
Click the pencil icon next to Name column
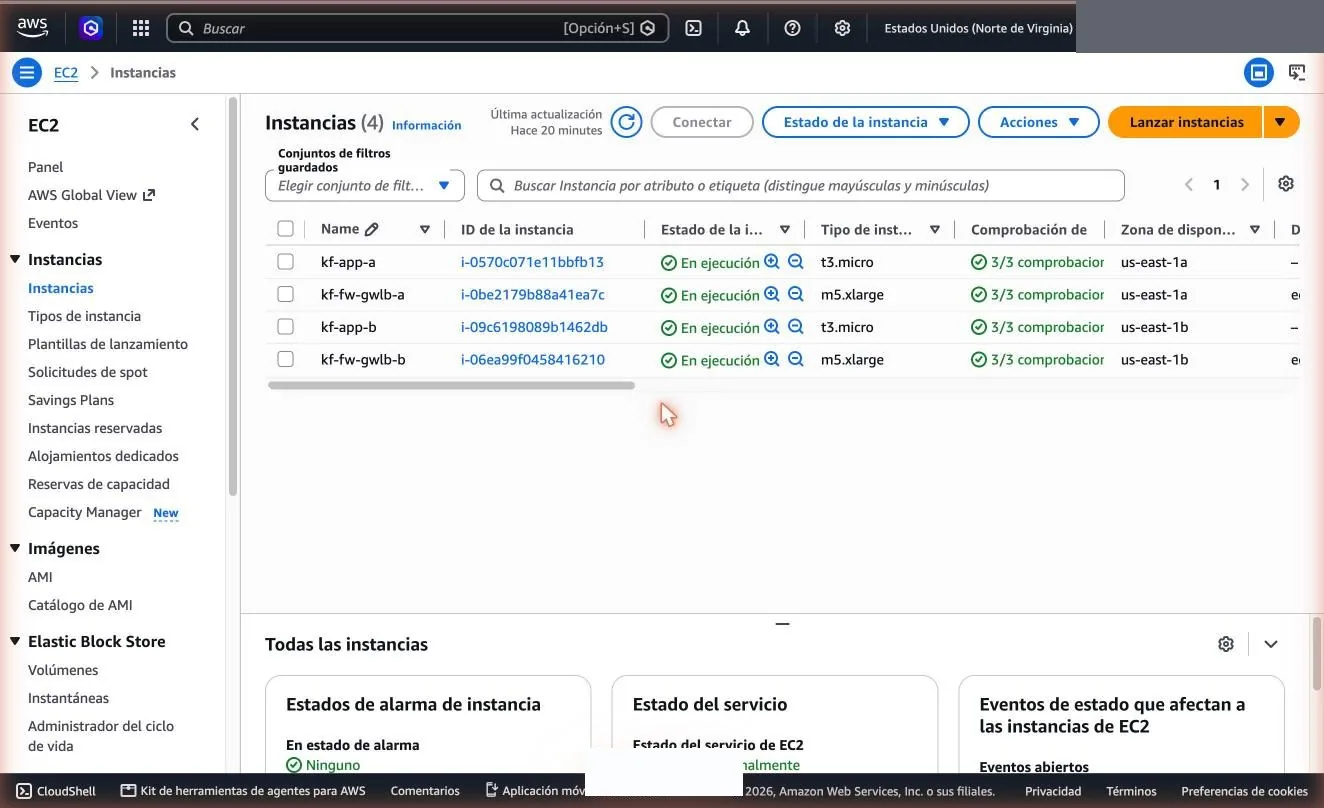click(372, 229)
